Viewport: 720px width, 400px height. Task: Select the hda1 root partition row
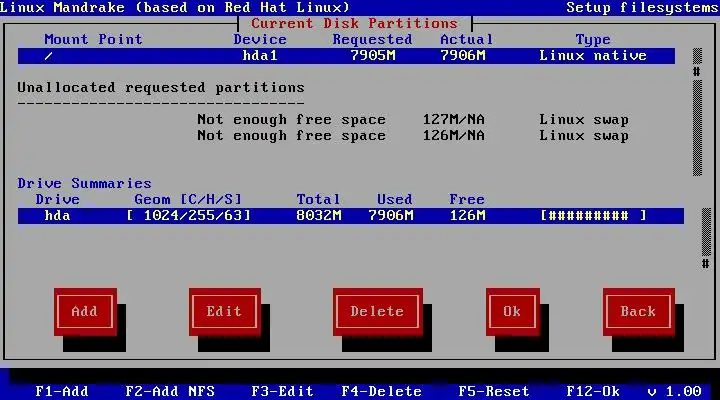pyautogui.click(x=346, y=56)
